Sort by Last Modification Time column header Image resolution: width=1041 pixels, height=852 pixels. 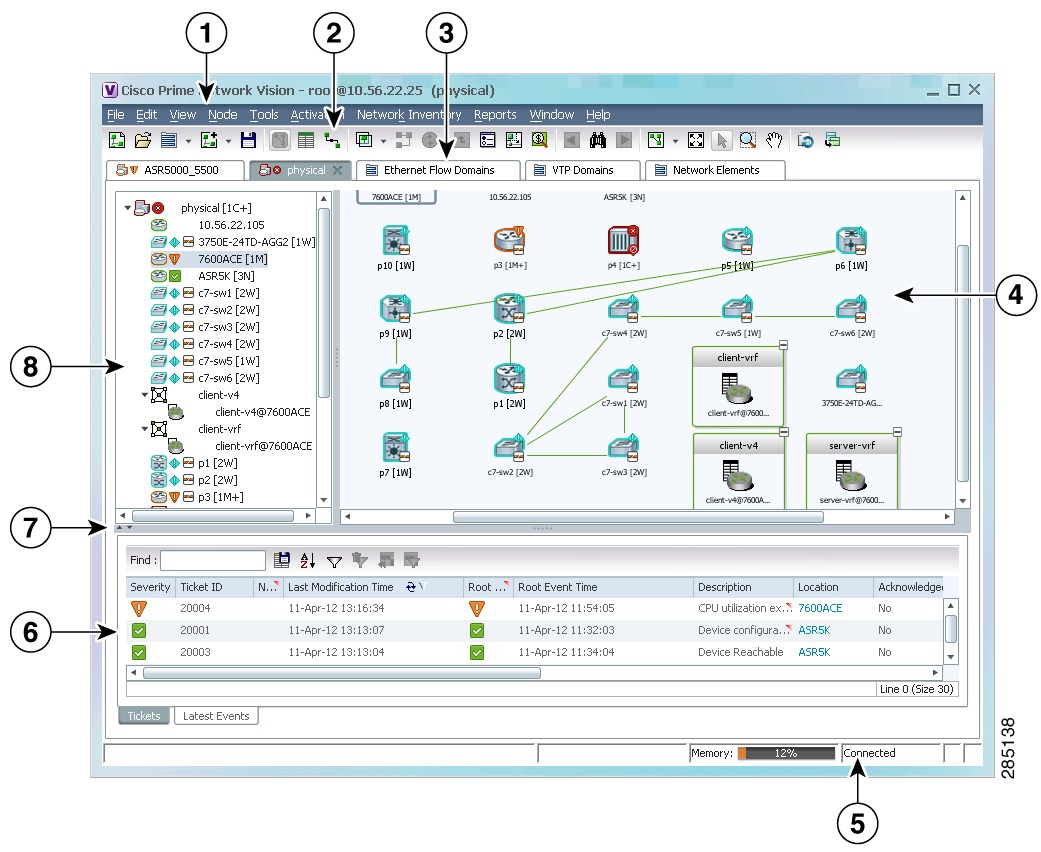pyautogui.click(x=373, y=587)
